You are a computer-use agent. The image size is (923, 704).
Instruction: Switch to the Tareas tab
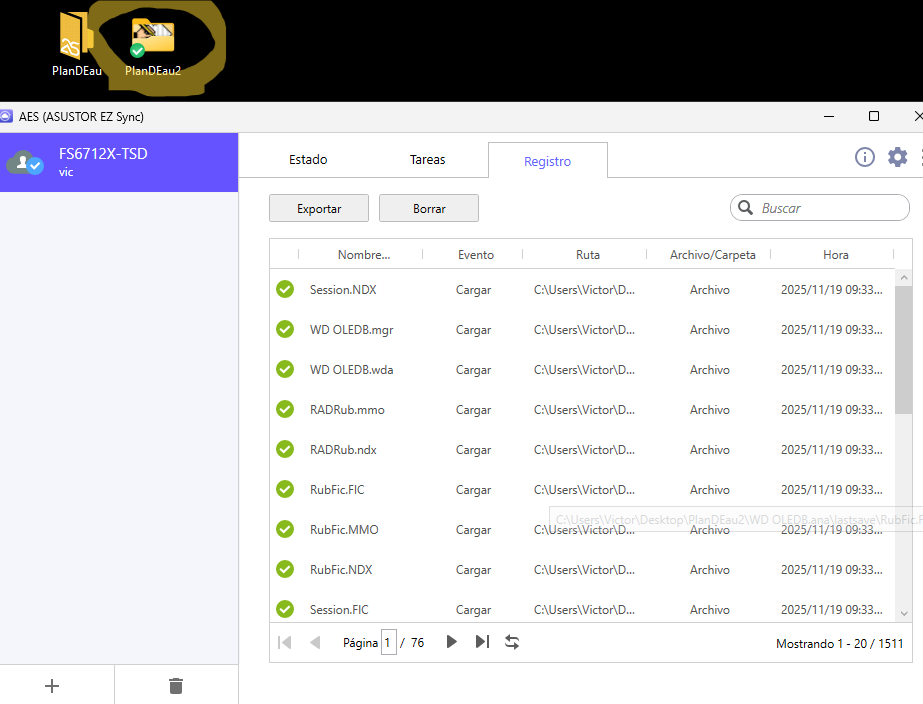(x=428, y=160)
